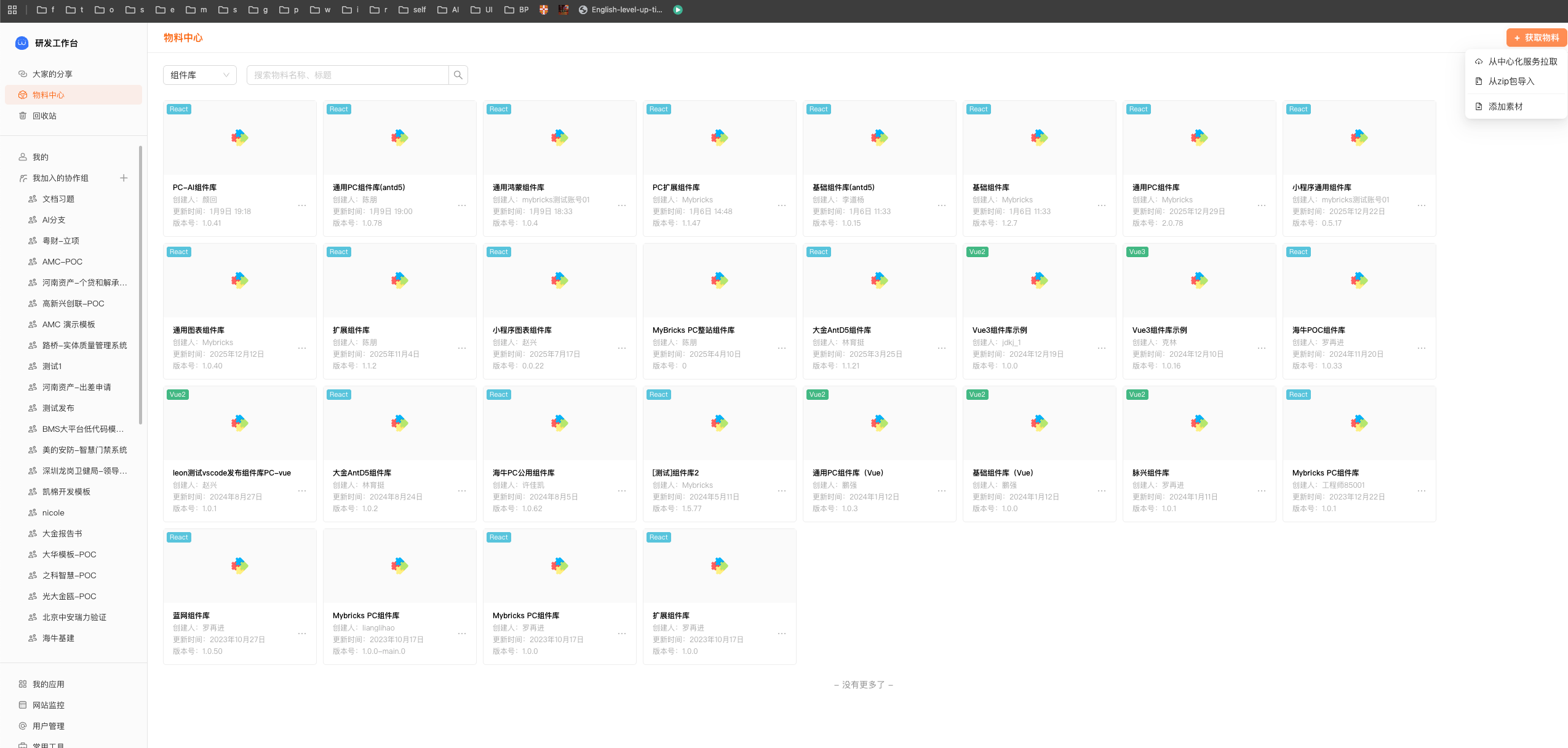Choose 从中心化服务拉取 from the menu

pos(1522,62)
